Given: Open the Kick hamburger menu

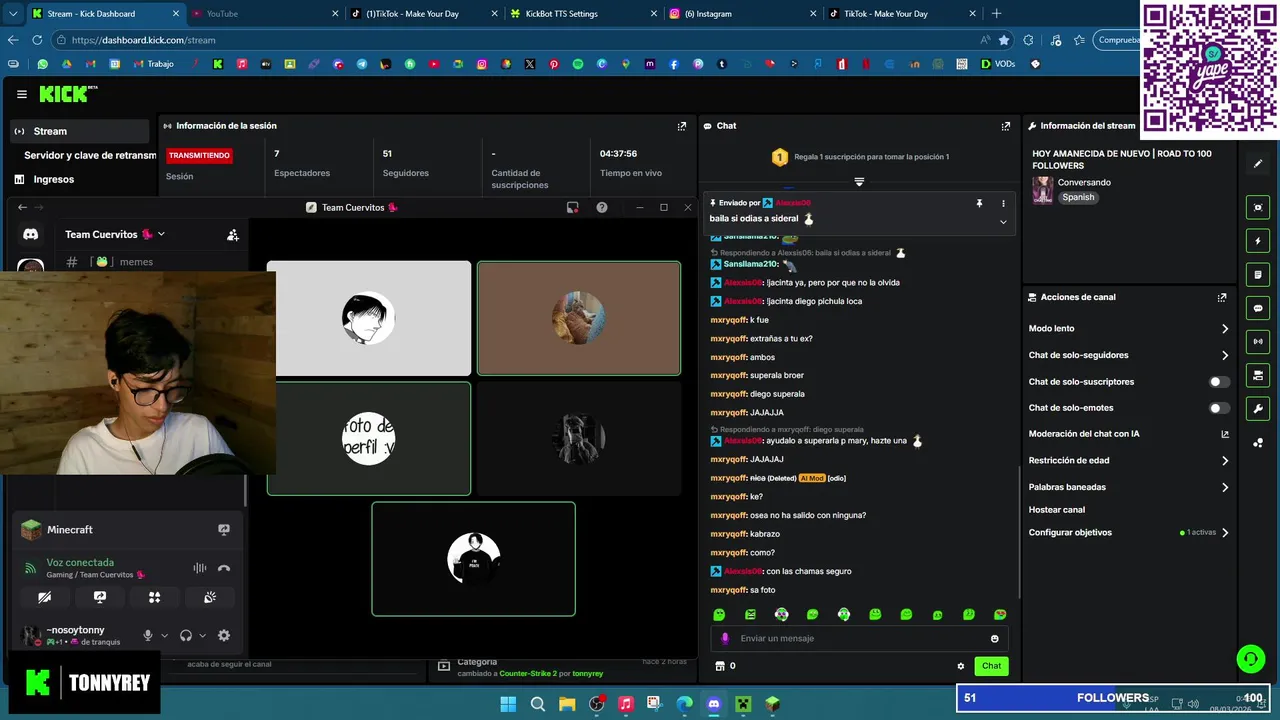Looking at the screenshot, I should point(22,94).
